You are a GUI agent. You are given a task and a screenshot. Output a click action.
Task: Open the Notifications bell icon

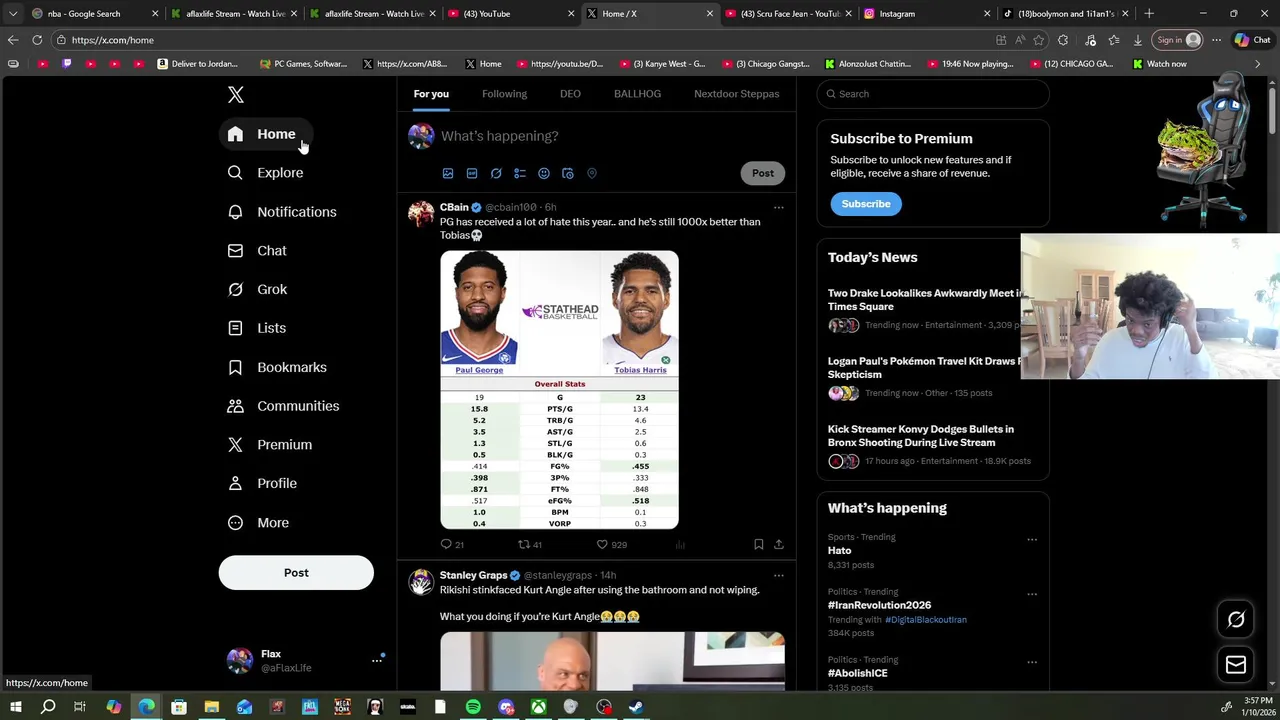tap(235, 212)
